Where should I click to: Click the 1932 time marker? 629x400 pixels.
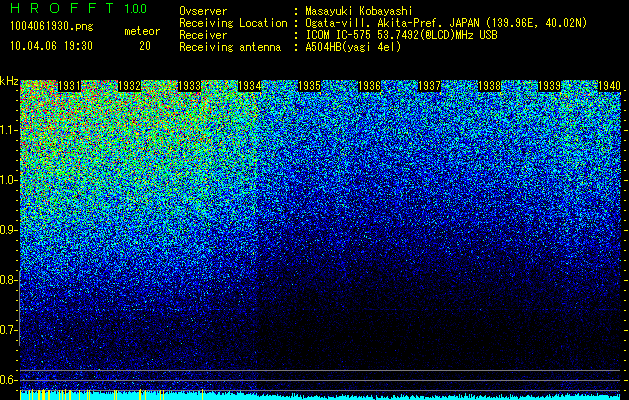click(x=130, y=86)
